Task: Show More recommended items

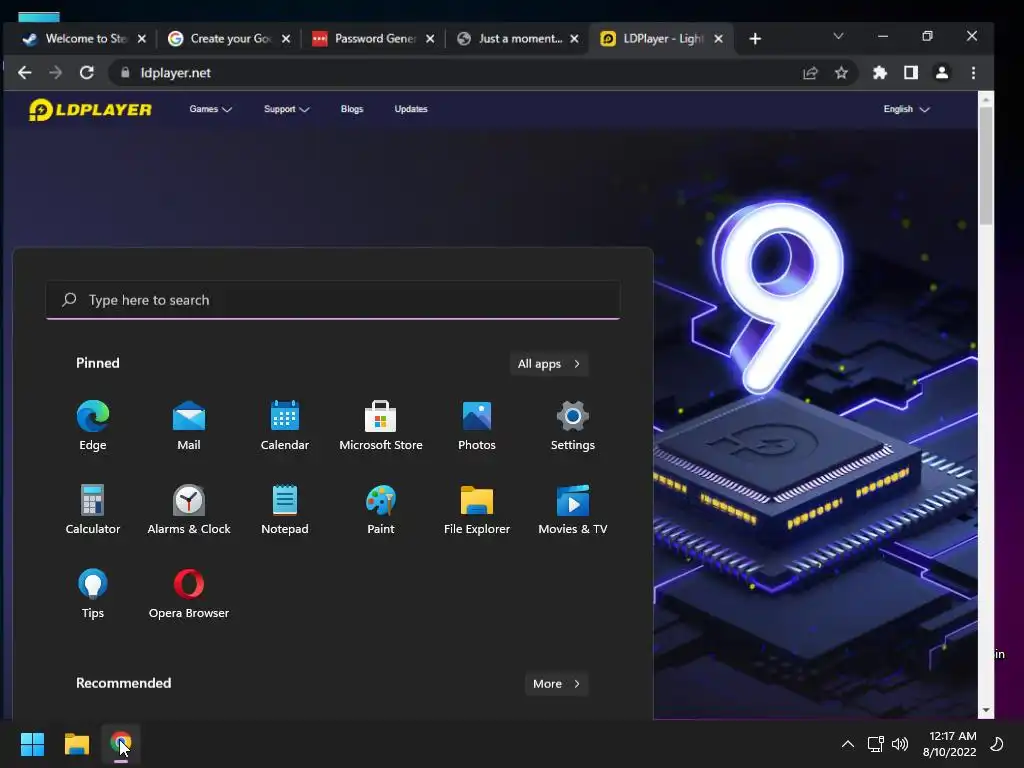Action: point(556,684)
